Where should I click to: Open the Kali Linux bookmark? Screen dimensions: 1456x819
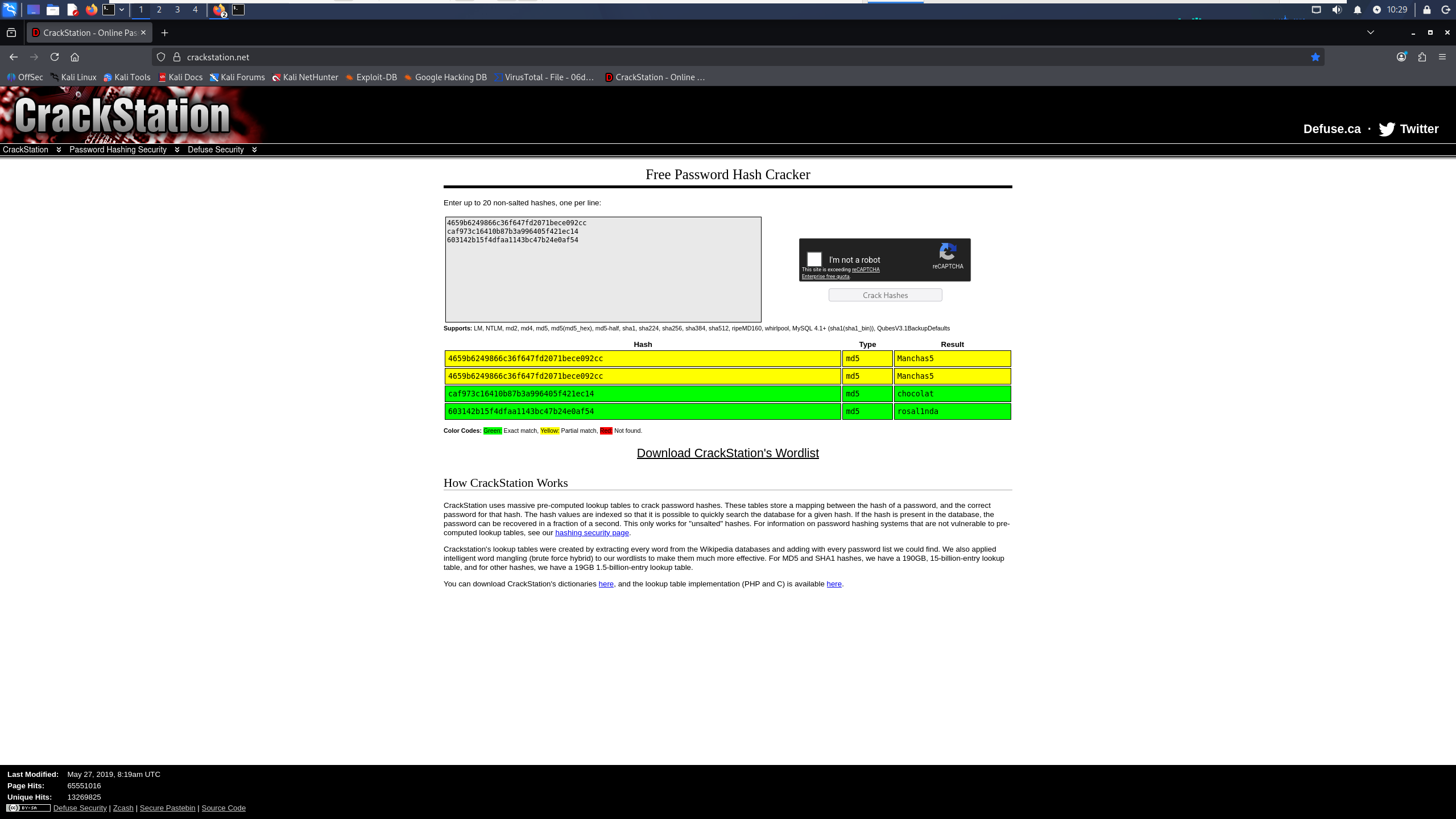coord(73,77)
